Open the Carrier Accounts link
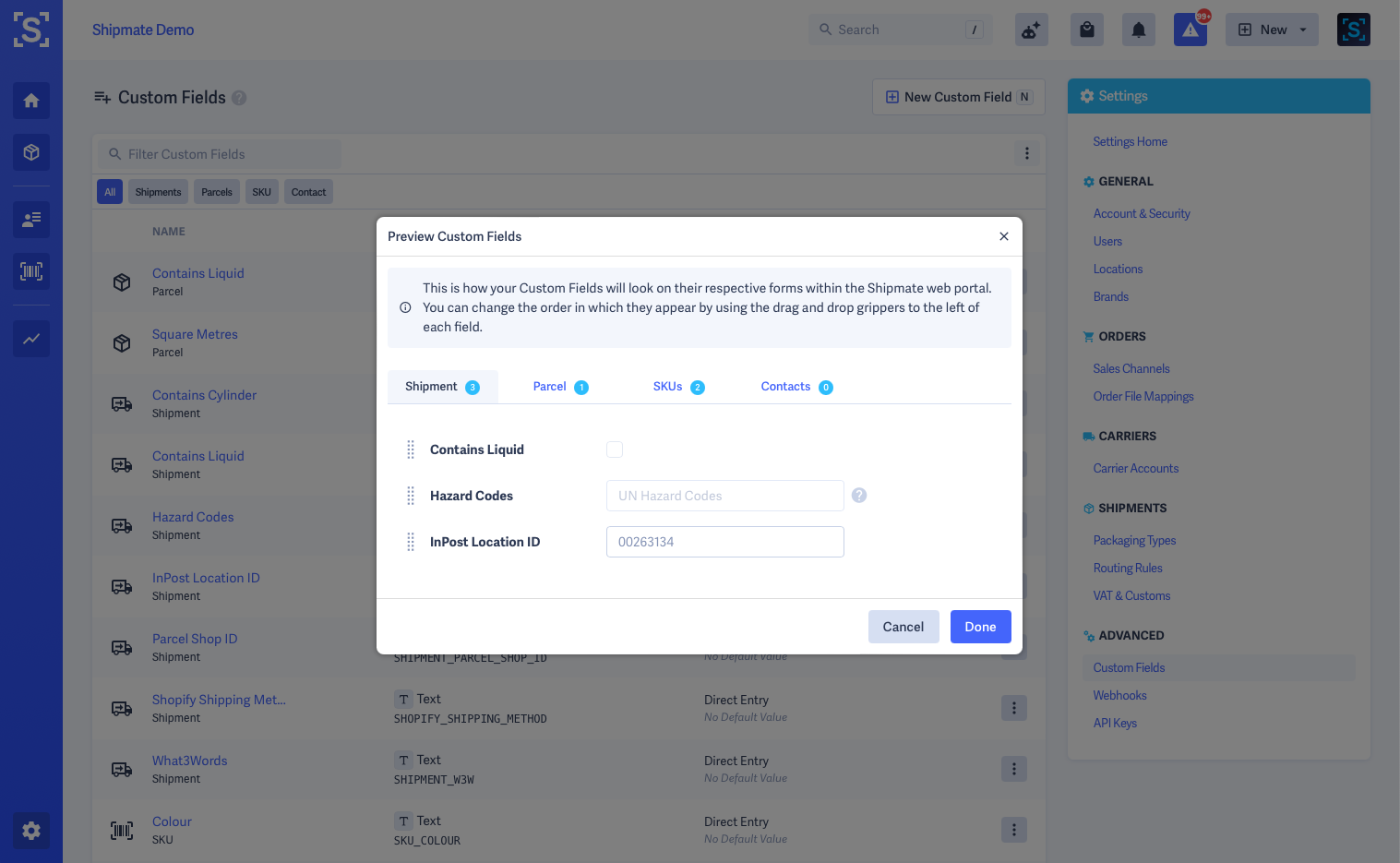This screenshot has width=1400, height=863. (1136, 468)
